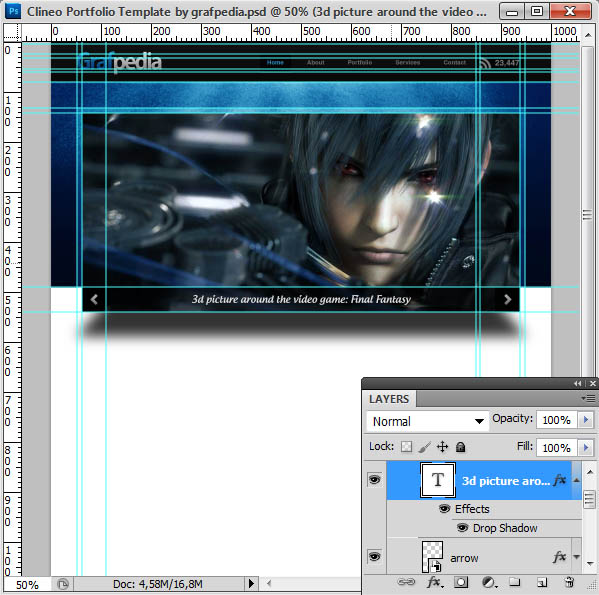Open the Normal blend mode dropdown
599x595 pixels.
427,421
